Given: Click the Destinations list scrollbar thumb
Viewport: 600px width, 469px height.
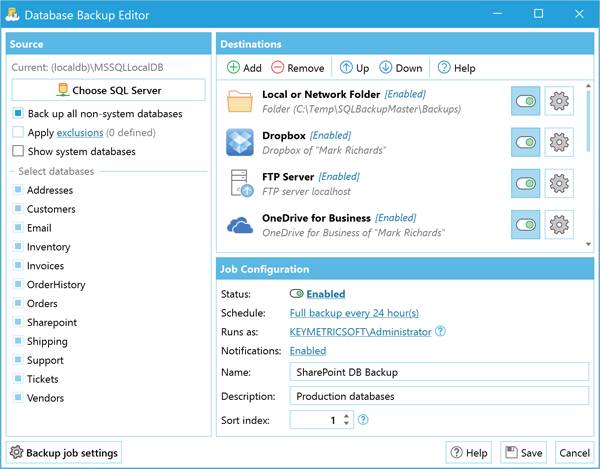Looking at the screenshot, I should [588, 122].
